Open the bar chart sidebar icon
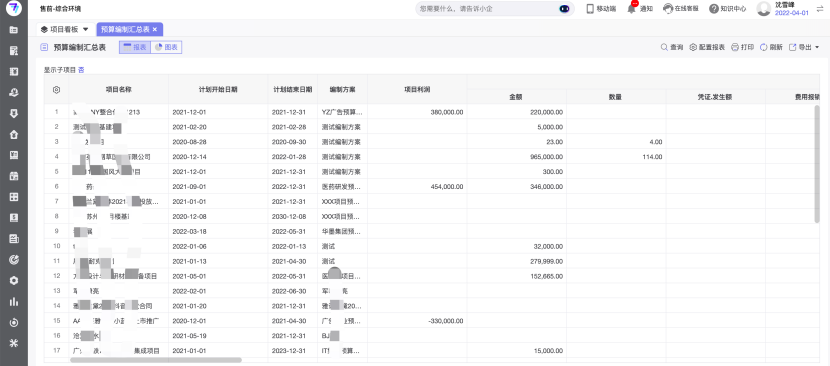 click(x=14, y=301)
